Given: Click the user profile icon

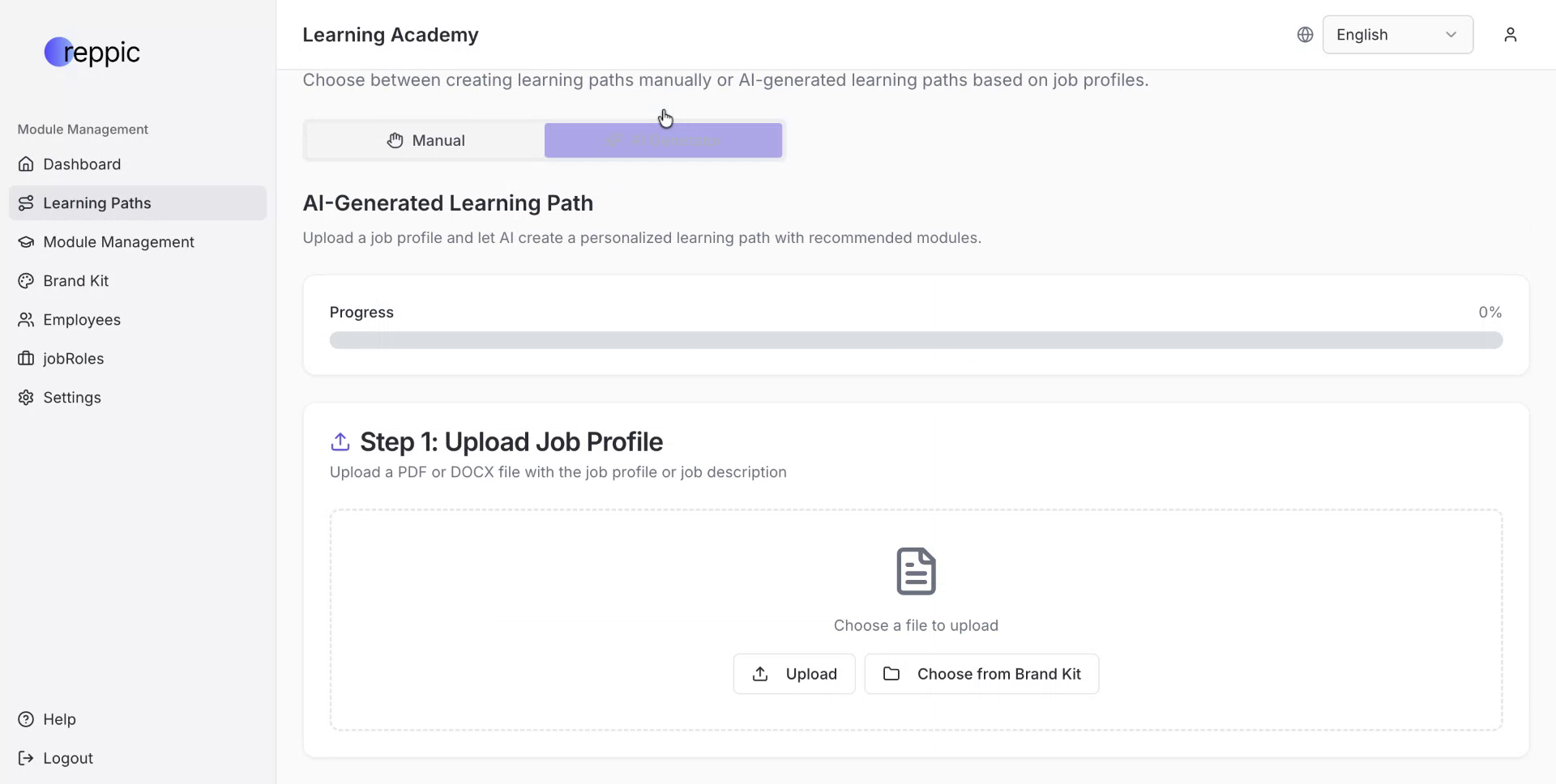Looking at the screenshot, I should coord(1510,35).
